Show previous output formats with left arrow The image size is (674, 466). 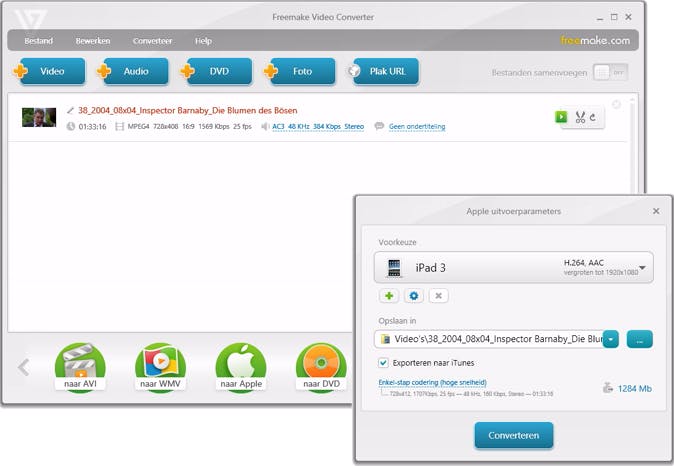[x=24, y=367]
